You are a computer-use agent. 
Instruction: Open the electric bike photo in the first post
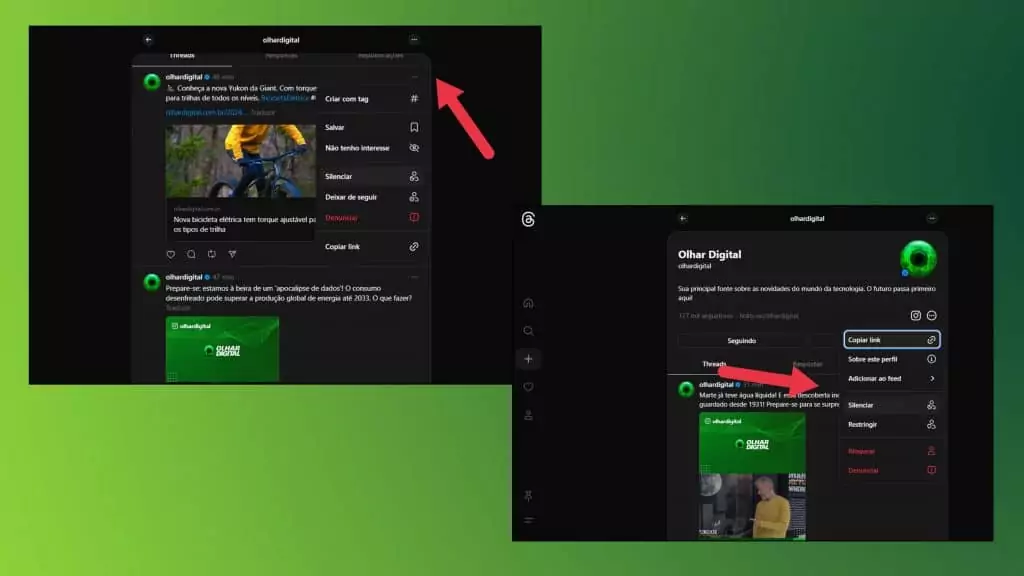coord(240,161)
